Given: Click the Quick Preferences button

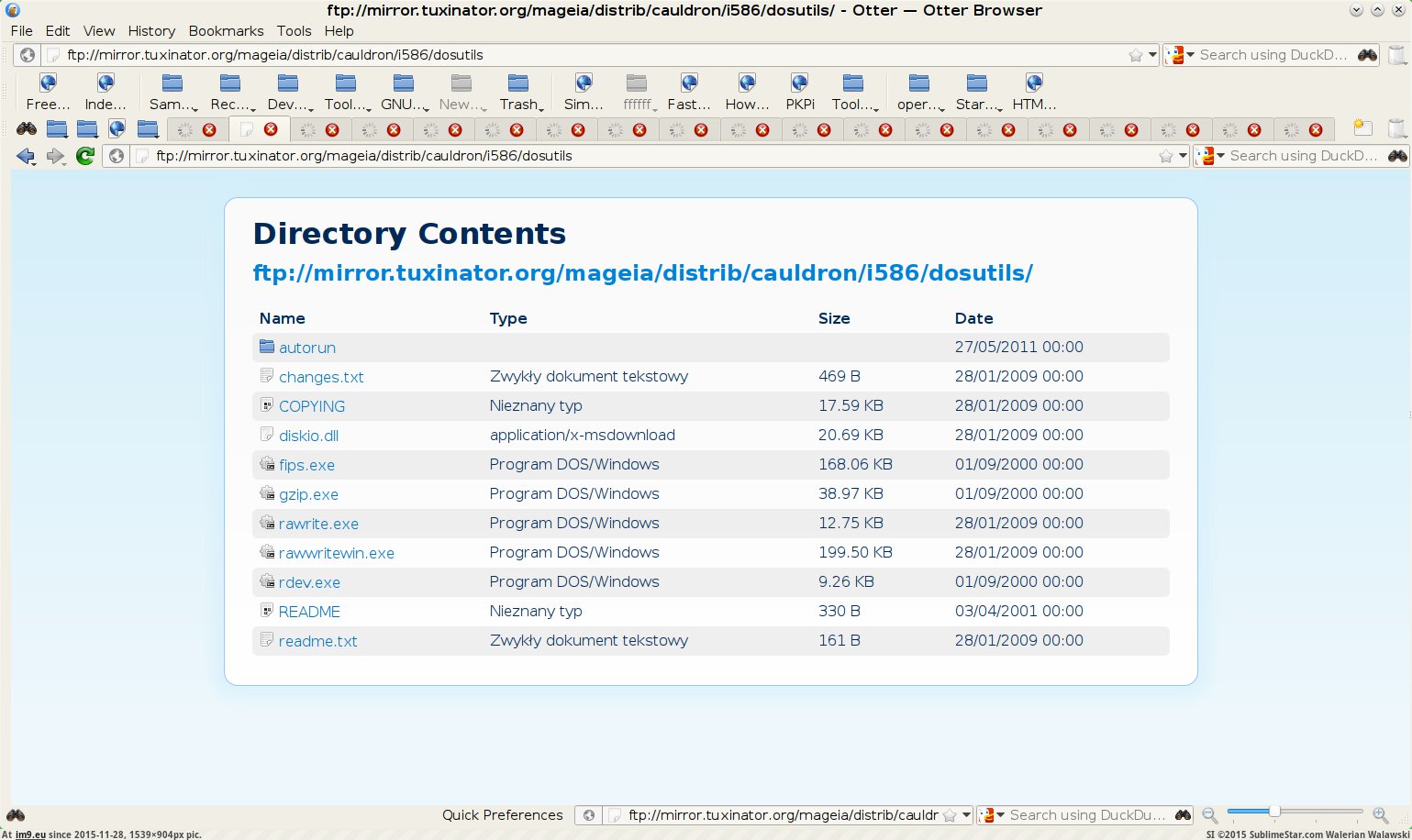Looking at the screenshot, I should (x=502, y=814).
